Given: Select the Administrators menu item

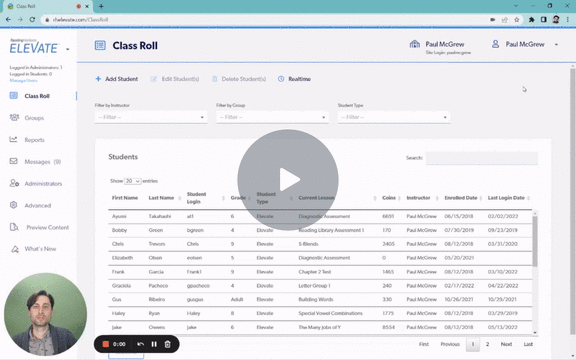Looking at the screenshot, I should [x=43, y=183].
